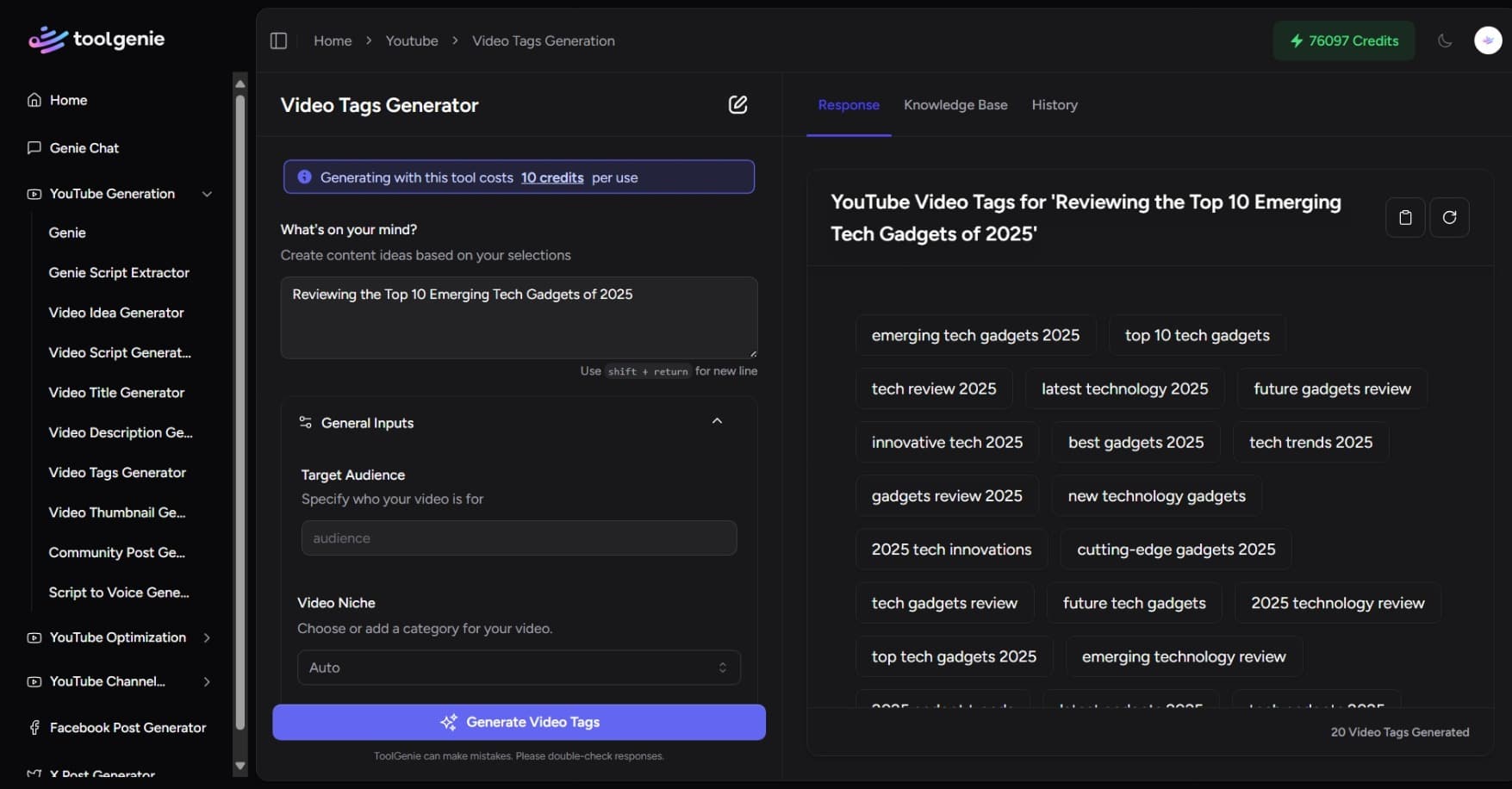Viewport: 1512px width, 789px height.
Task: Copy generated tags with clipboard icon
Action: point(1405,217)
